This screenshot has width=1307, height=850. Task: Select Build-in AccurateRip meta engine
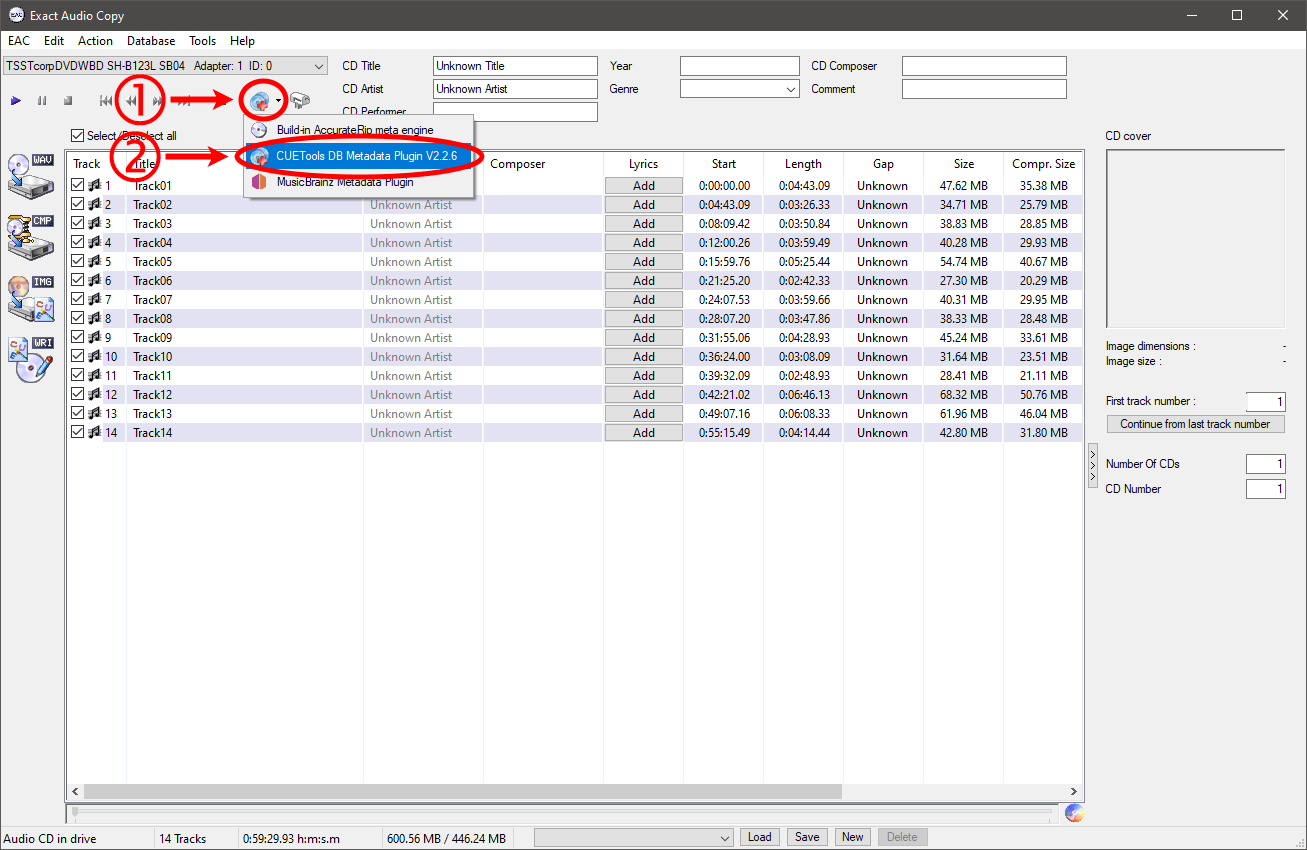pos(358,130)
